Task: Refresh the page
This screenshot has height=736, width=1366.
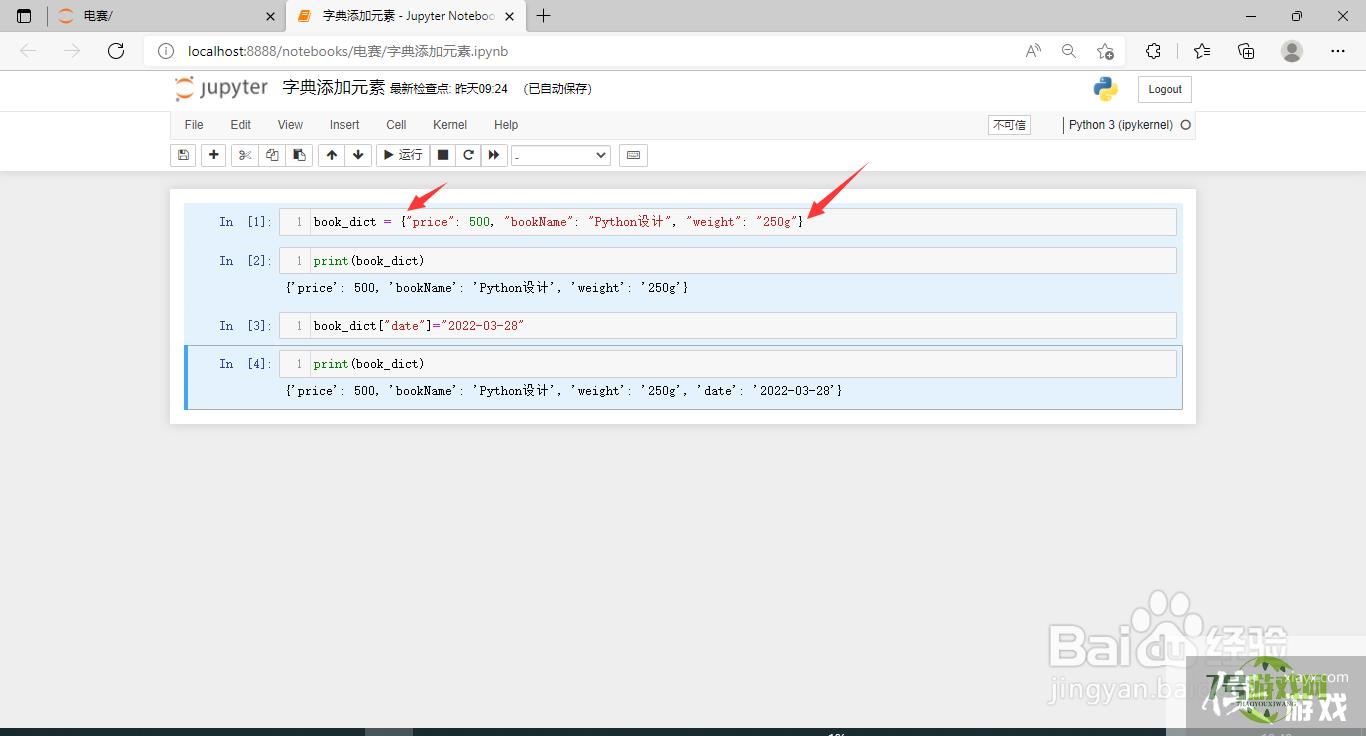Action: [116, 51]
